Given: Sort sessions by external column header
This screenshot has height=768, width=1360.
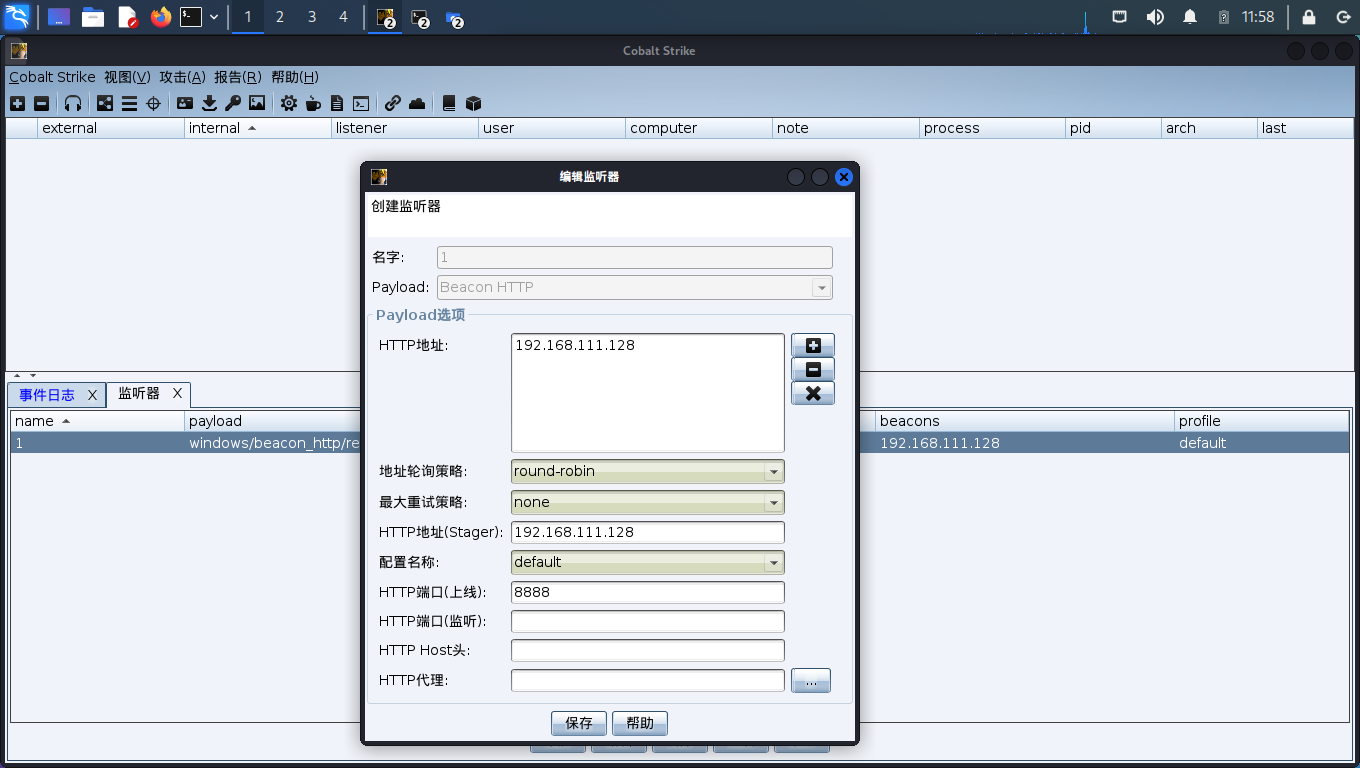Looking at the screenshot, I should pyautogui.click(x=111, y=128).
